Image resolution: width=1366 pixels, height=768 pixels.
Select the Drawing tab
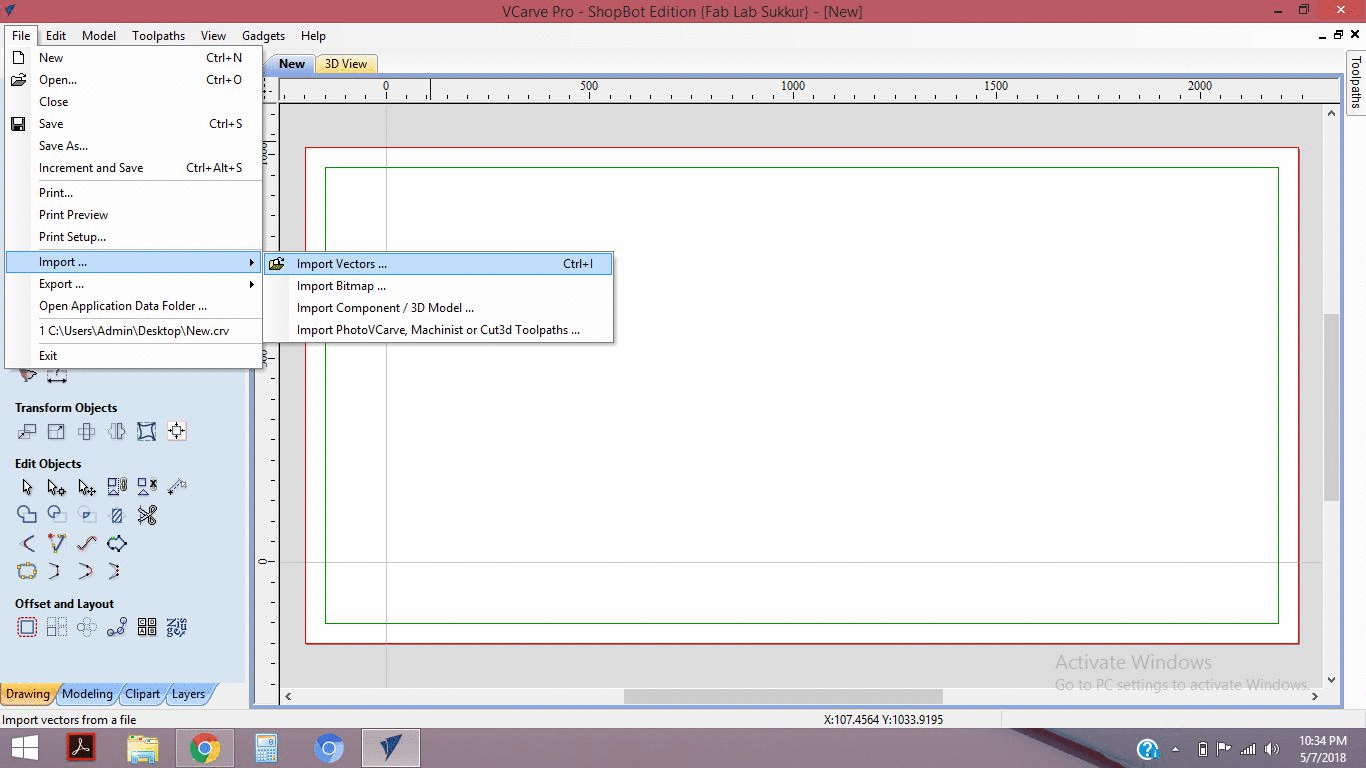[28, 694]
